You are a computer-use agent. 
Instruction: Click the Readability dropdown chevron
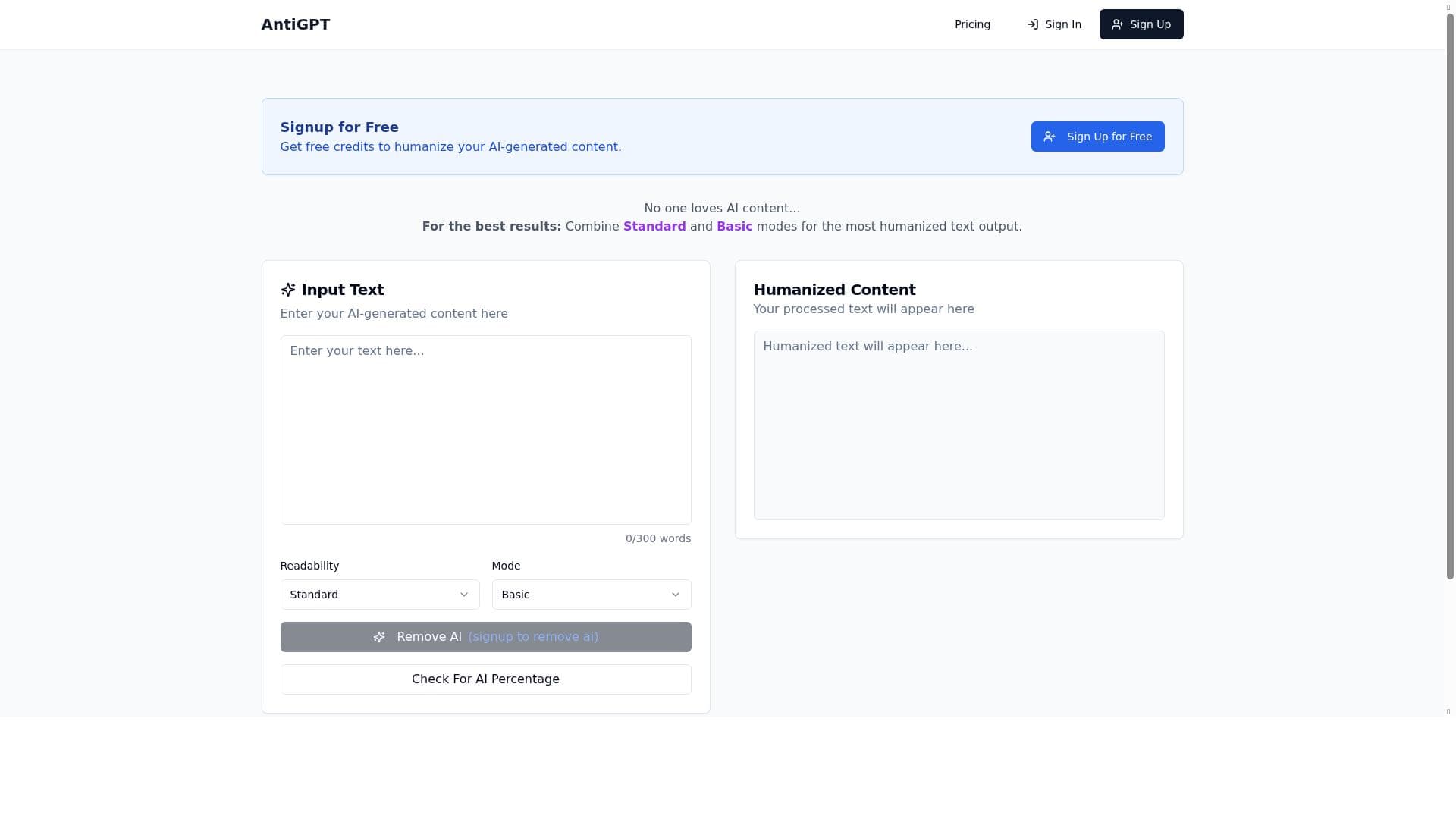click(x=464, y=595)
